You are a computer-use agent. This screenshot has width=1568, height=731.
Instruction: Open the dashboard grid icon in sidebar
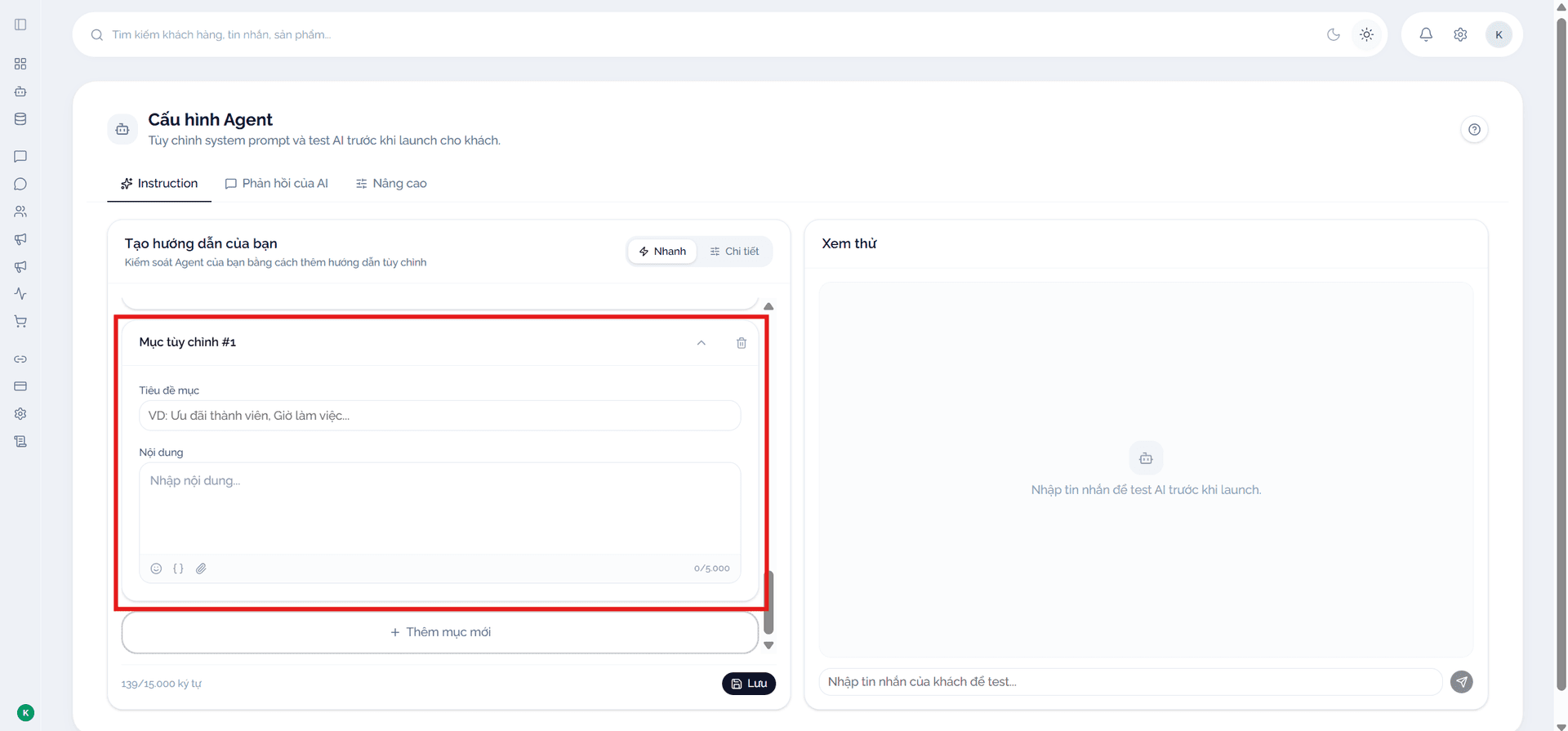20,64
